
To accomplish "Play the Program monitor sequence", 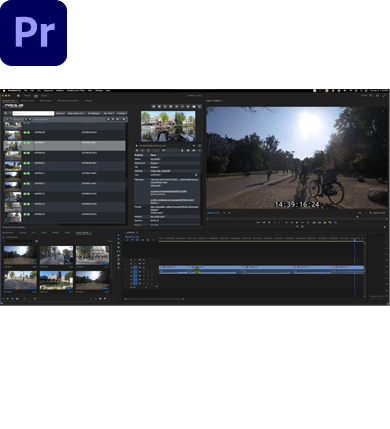I will point(297,222).
